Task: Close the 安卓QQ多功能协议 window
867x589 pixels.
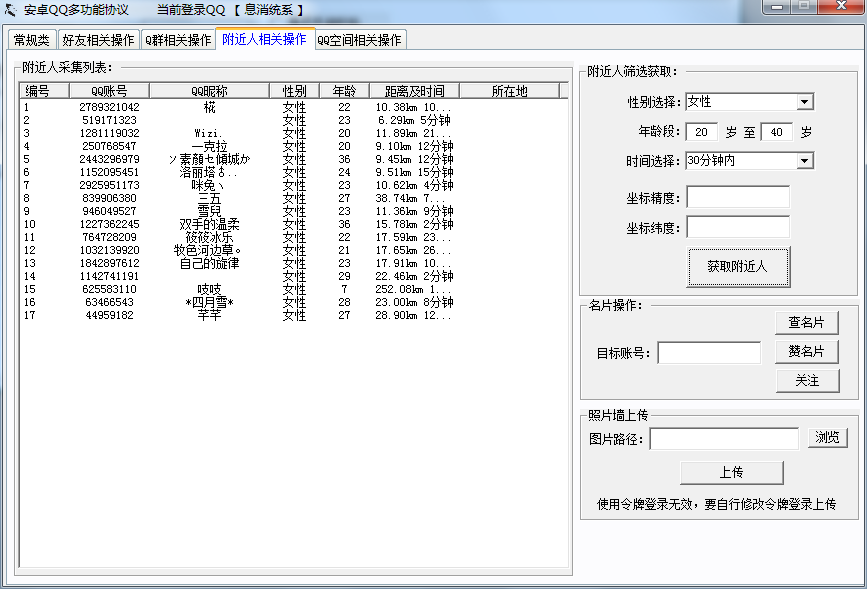Action: point(842,6)
